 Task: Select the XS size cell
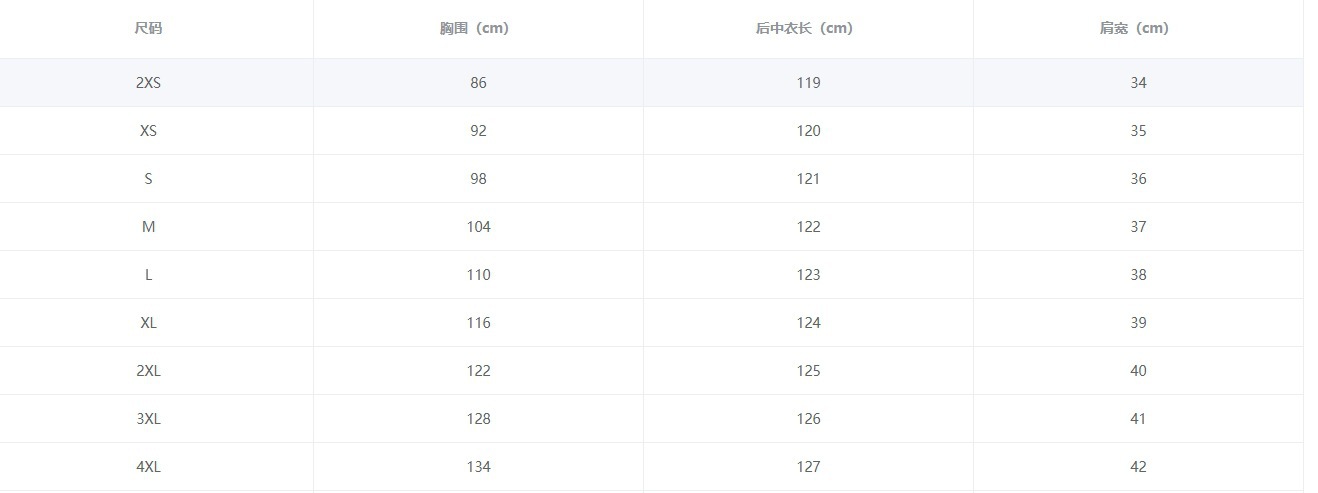[148, 131]
